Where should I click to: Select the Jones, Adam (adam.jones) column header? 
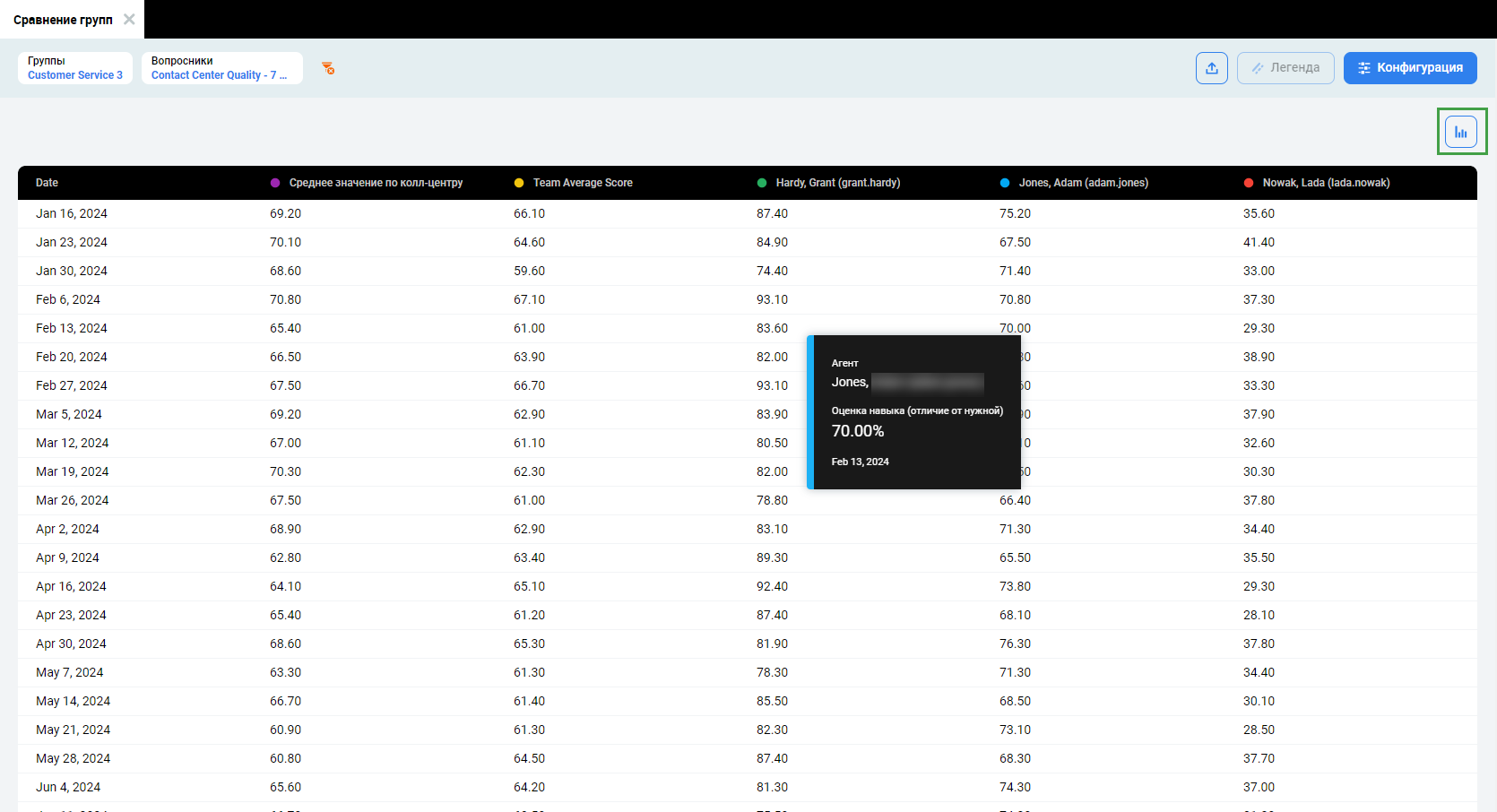click(1083, 183)
